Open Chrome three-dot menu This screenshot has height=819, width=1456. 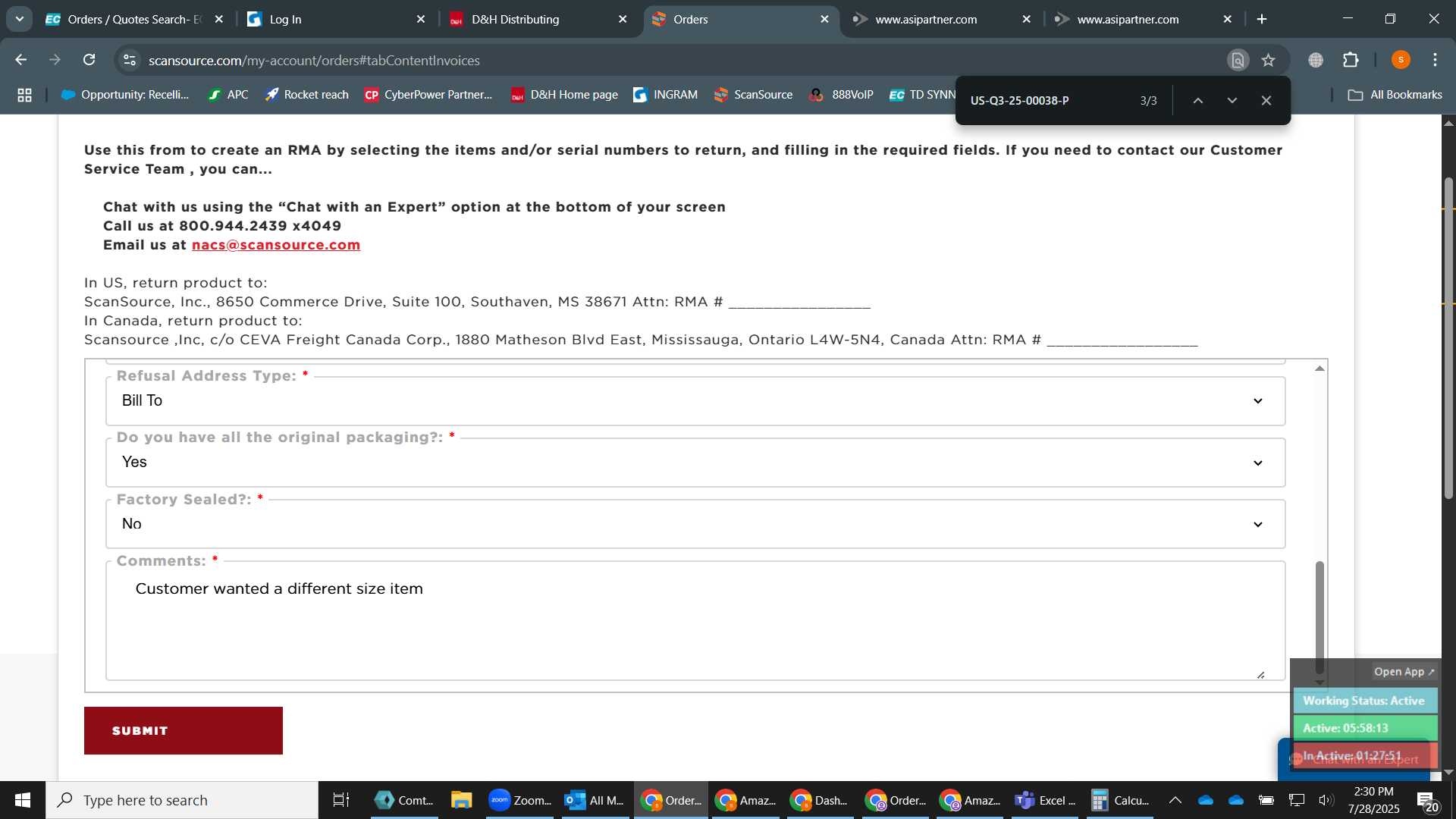click(x=1435, y=60)
